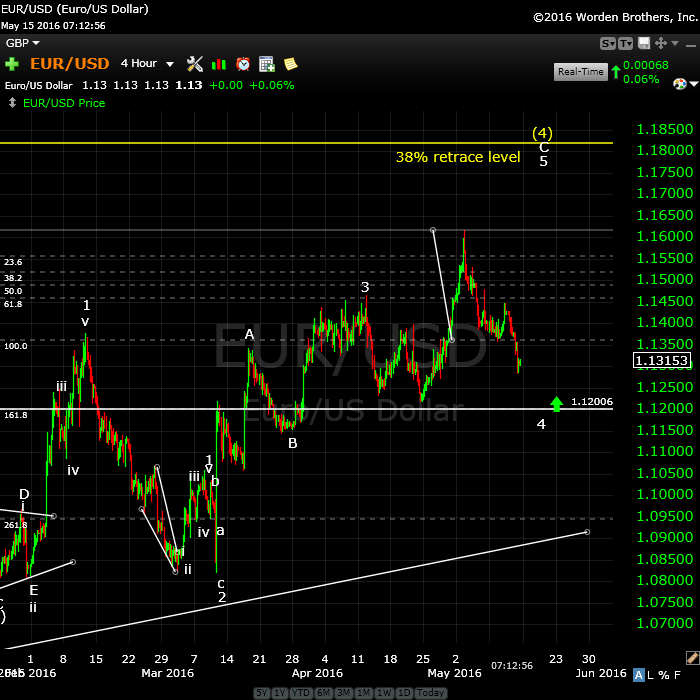The image size is (700, 700).
Task: Open the T dropdown button
Action: pos(625,43)
